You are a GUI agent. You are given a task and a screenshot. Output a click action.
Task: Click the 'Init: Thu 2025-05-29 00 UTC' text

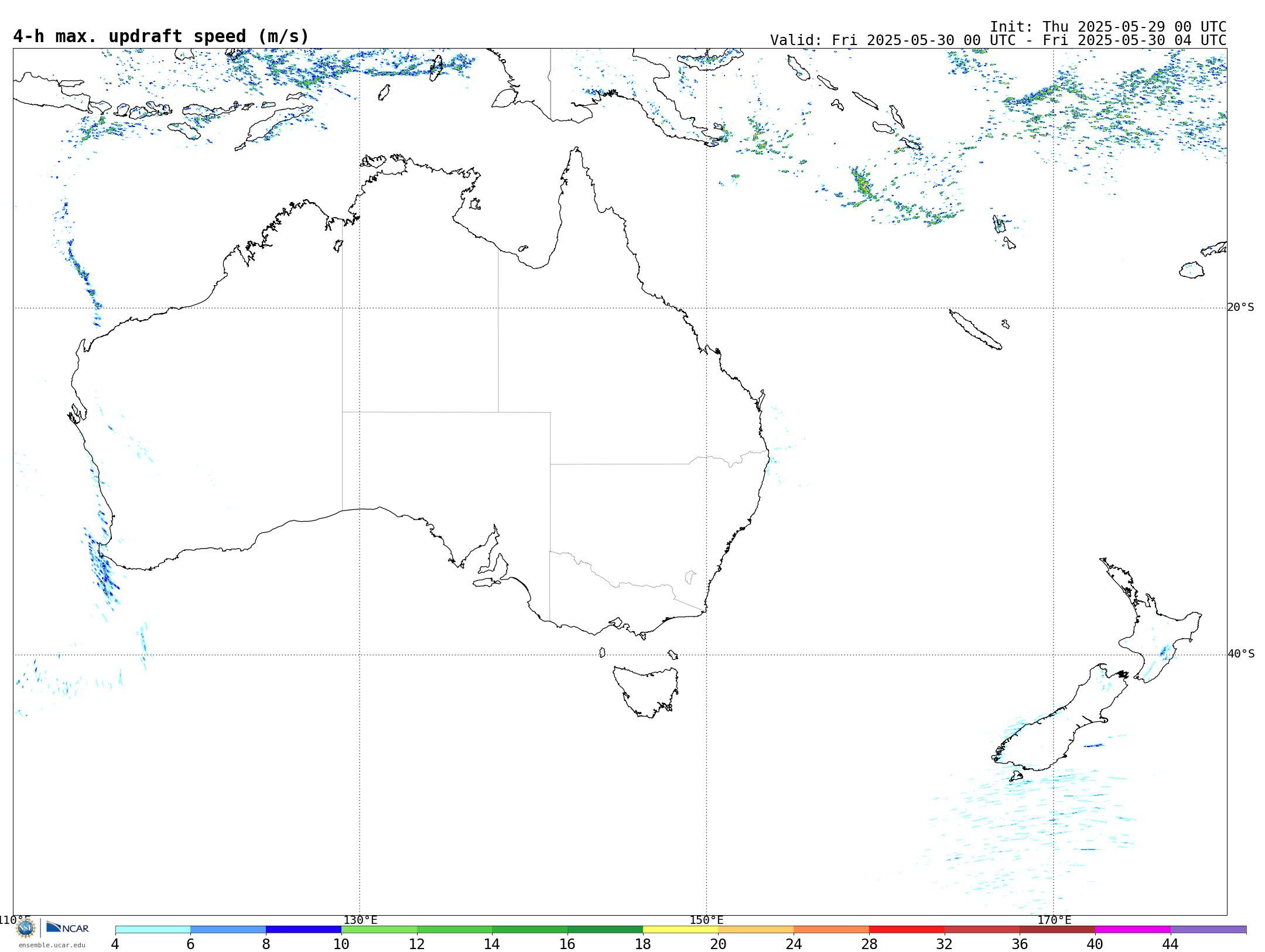[1108, 27]
